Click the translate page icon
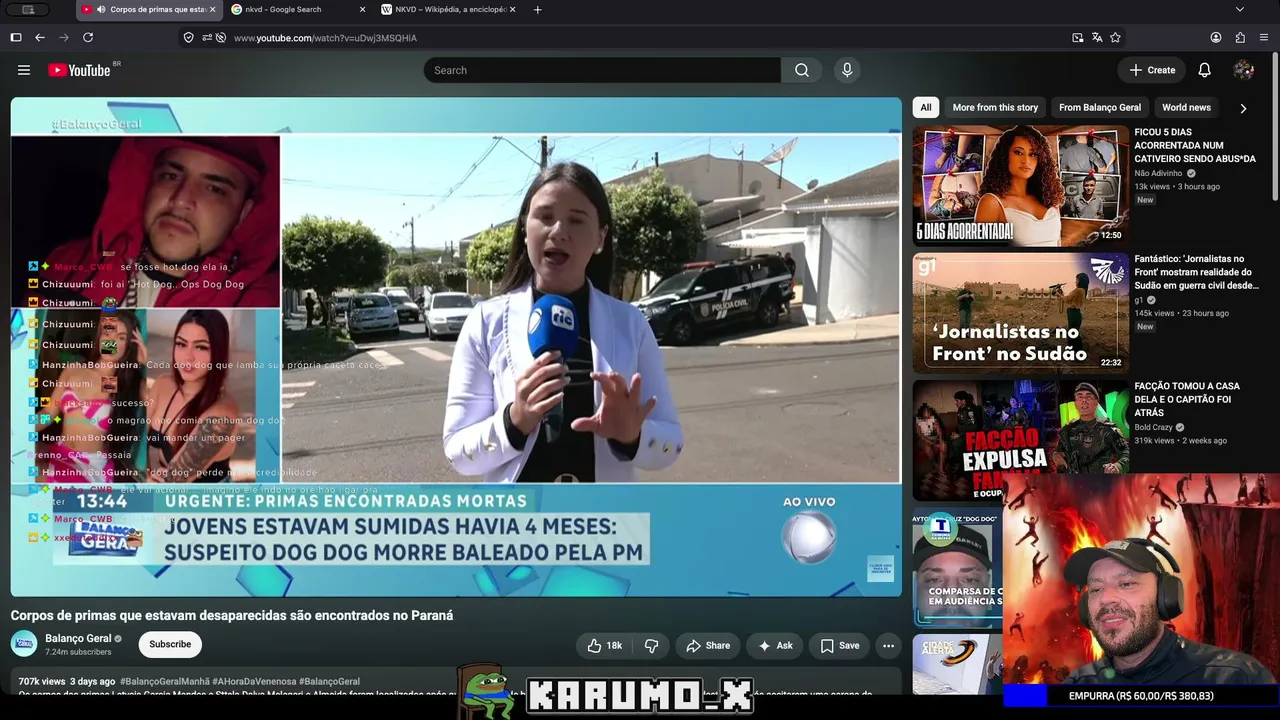The height and width of the screenshot is (720, 1280). pos(1097,38)
